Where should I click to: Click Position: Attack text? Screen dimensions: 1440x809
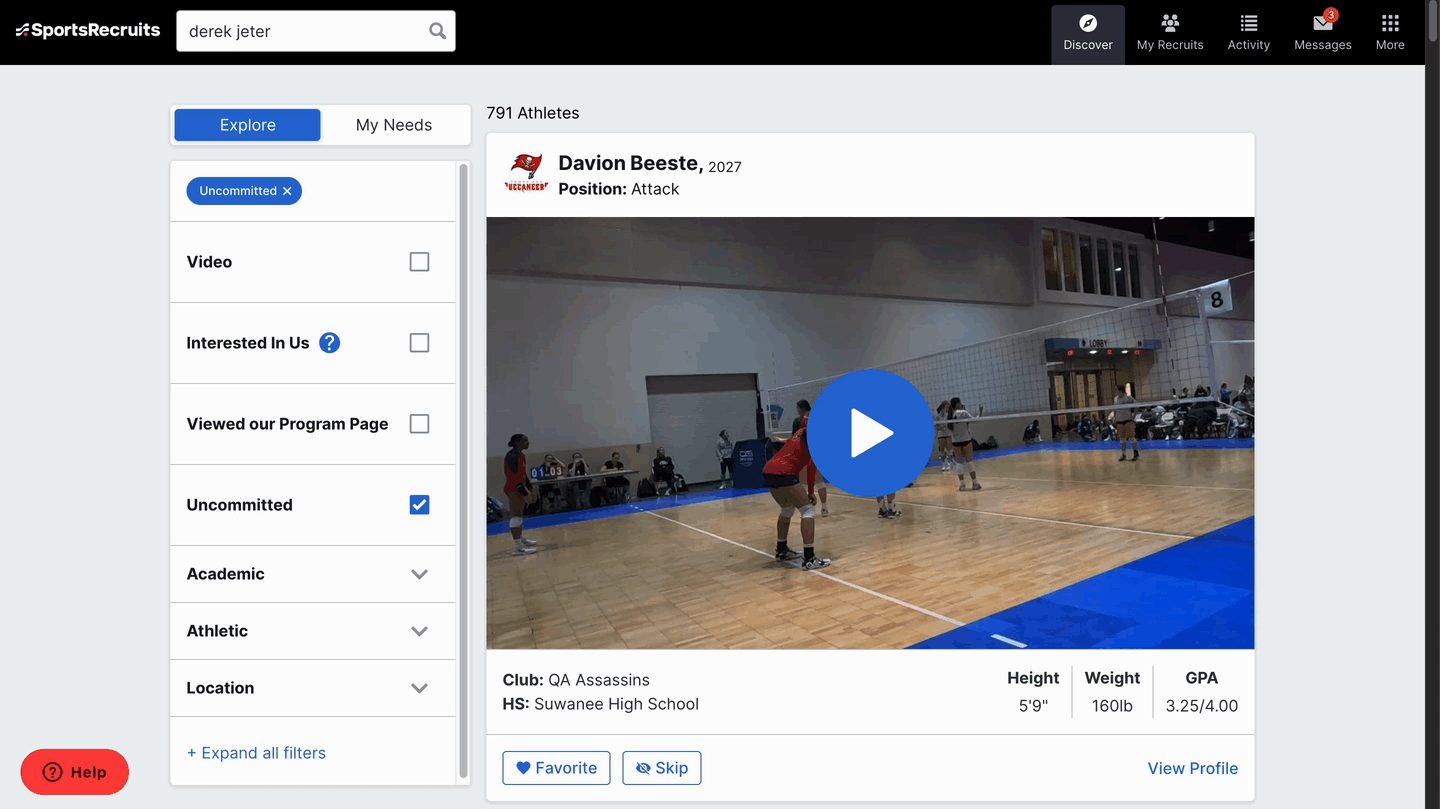[619, 189]
